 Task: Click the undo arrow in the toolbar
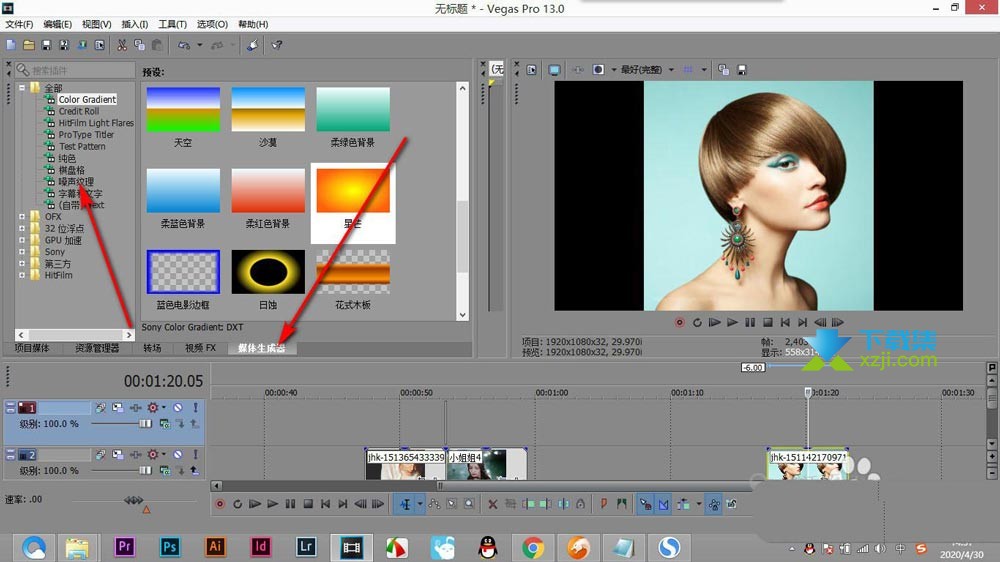coord(184,45)
